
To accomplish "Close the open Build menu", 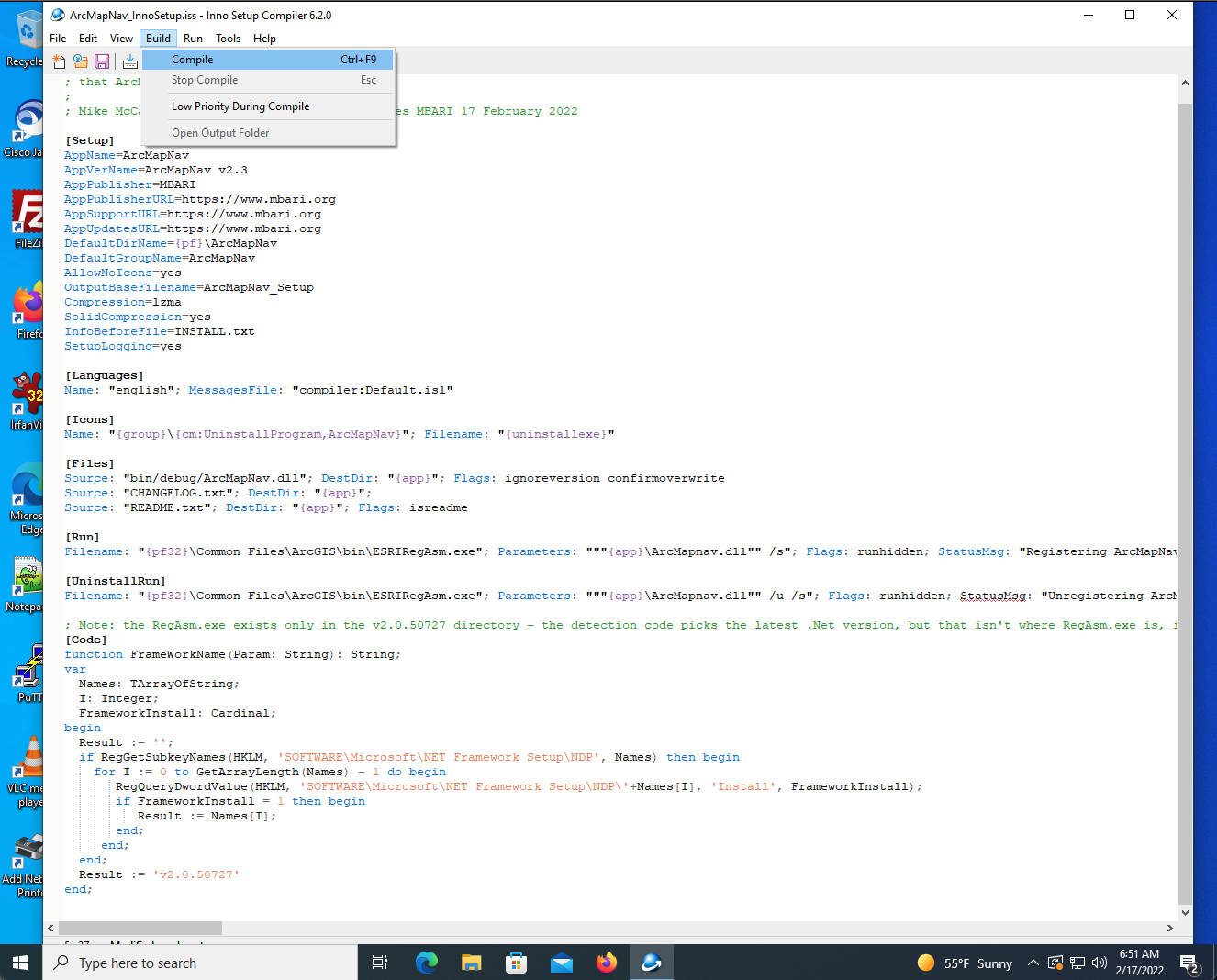I will click(x=158, y=39).
